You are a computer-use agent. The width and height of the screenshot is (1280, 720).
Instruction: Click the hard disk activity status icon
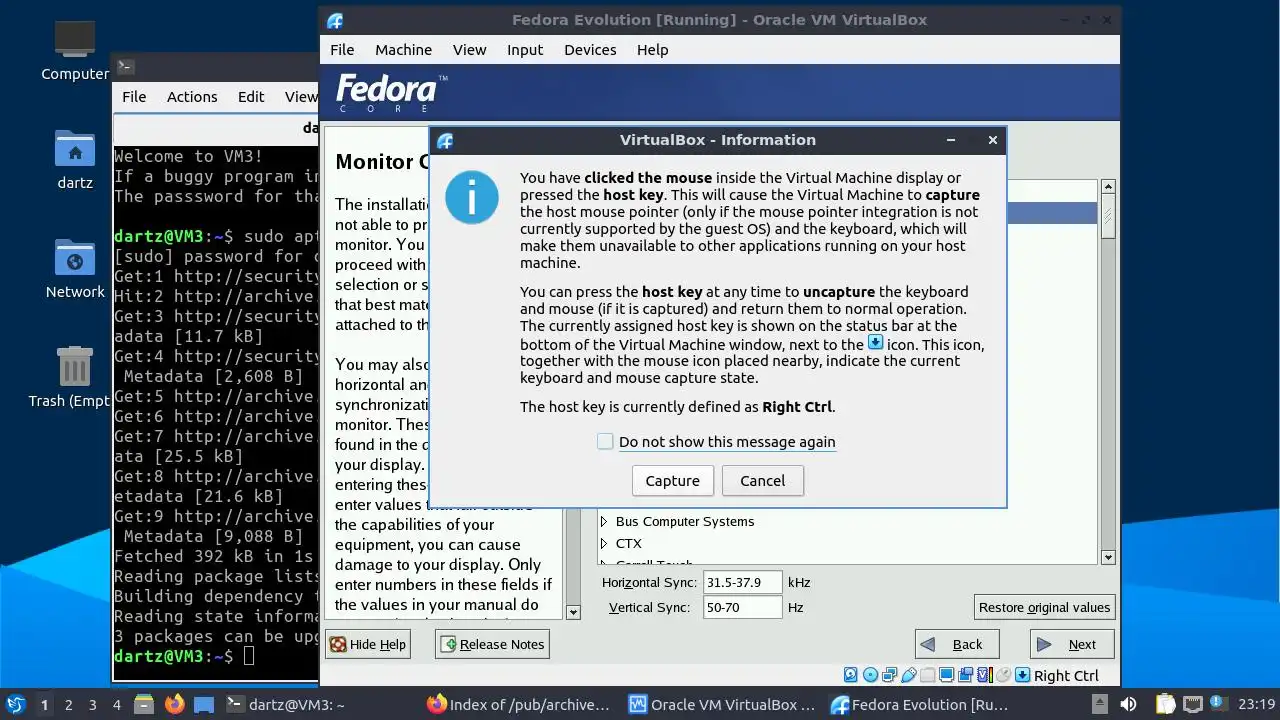850,675
